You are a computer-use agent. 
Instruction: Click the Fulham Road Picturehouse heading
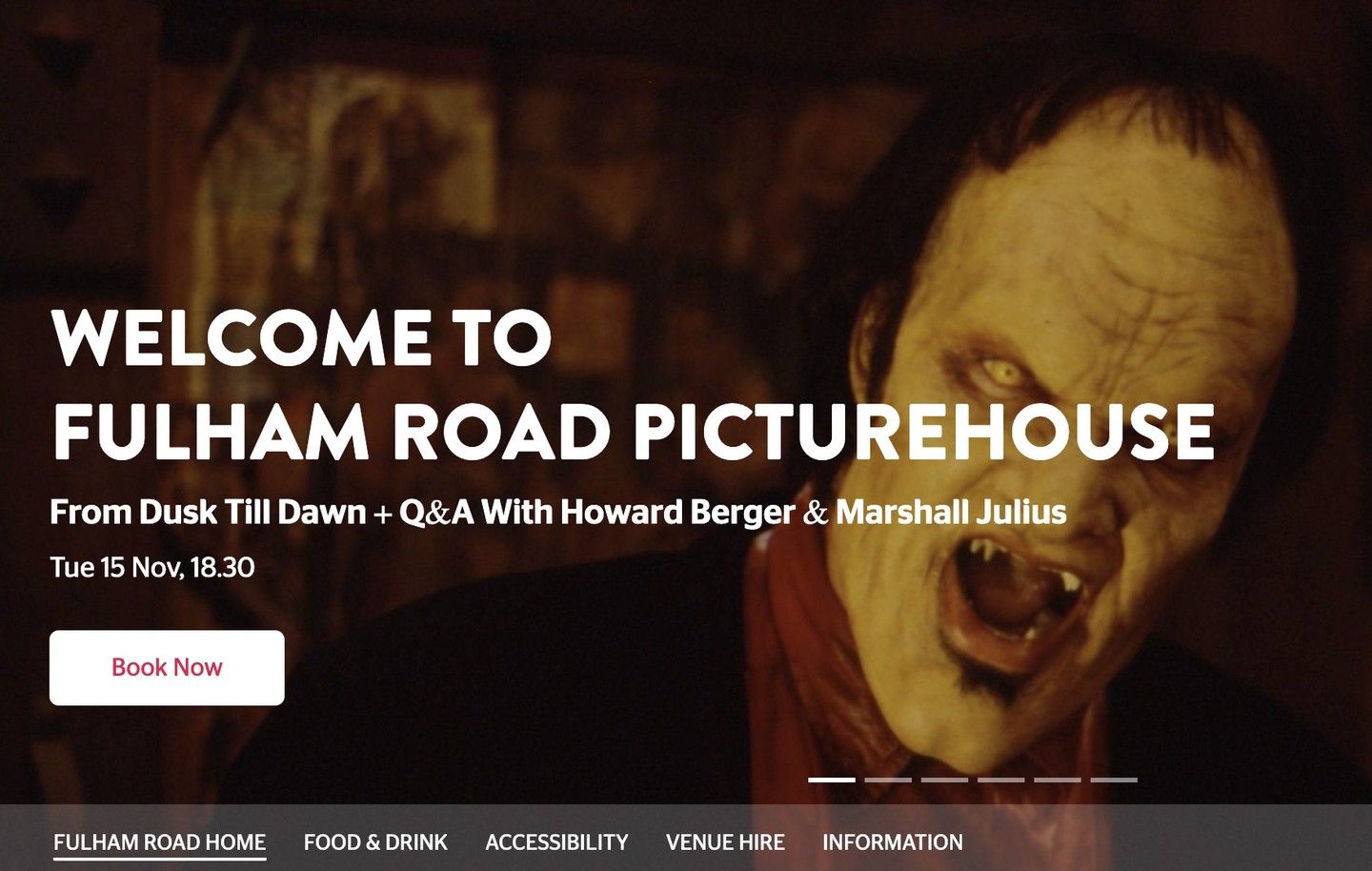[634, 432]
